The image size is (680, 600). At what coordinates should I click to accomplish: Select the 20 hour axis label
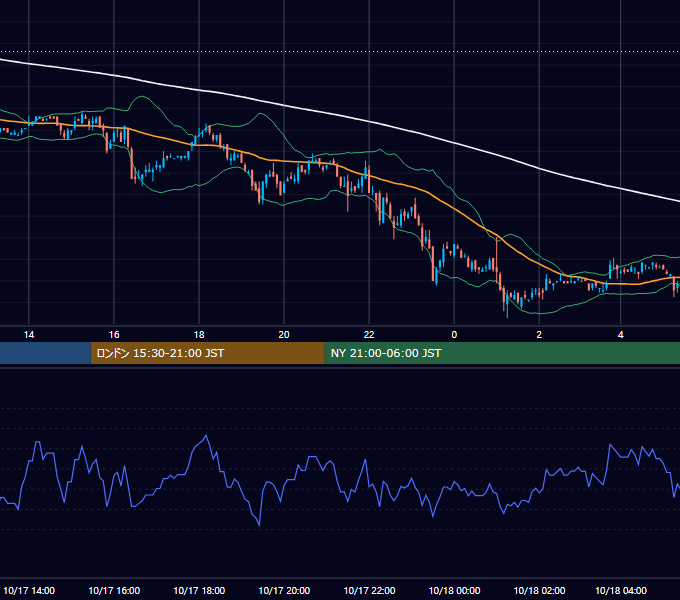tap(284, 335)
